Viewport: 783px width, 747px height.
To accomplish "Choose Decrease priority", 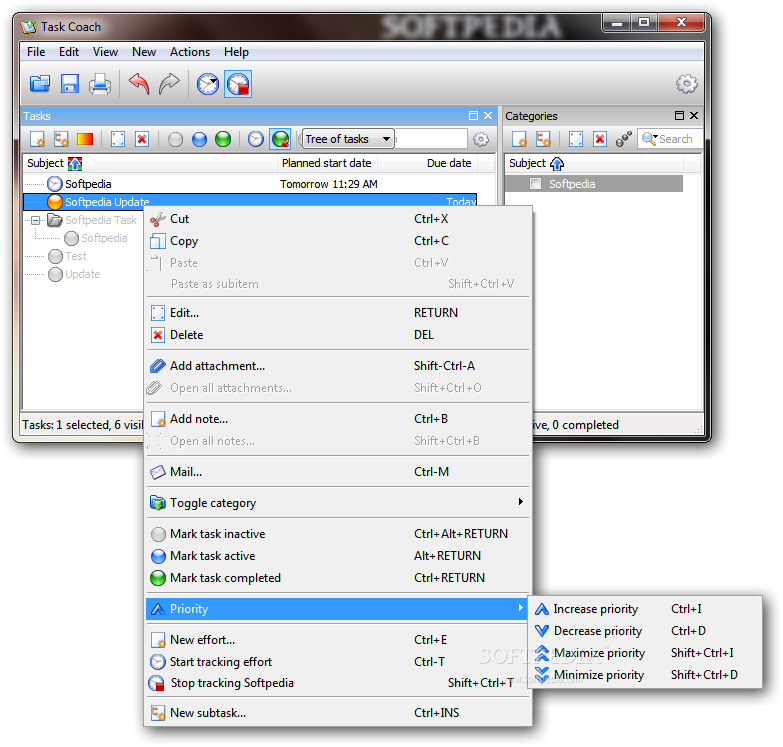I will [x=645, y=631].
